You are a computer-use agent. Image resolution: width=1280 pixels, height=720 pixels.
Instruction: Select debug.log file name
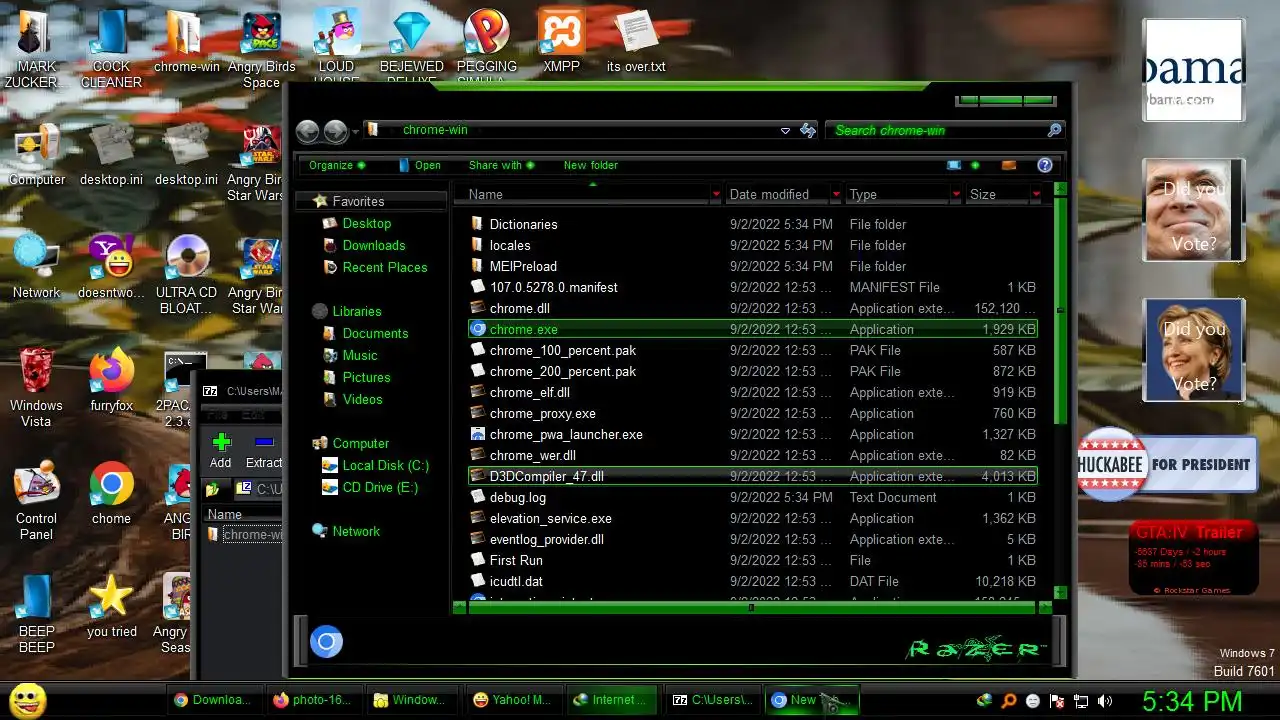517,497
